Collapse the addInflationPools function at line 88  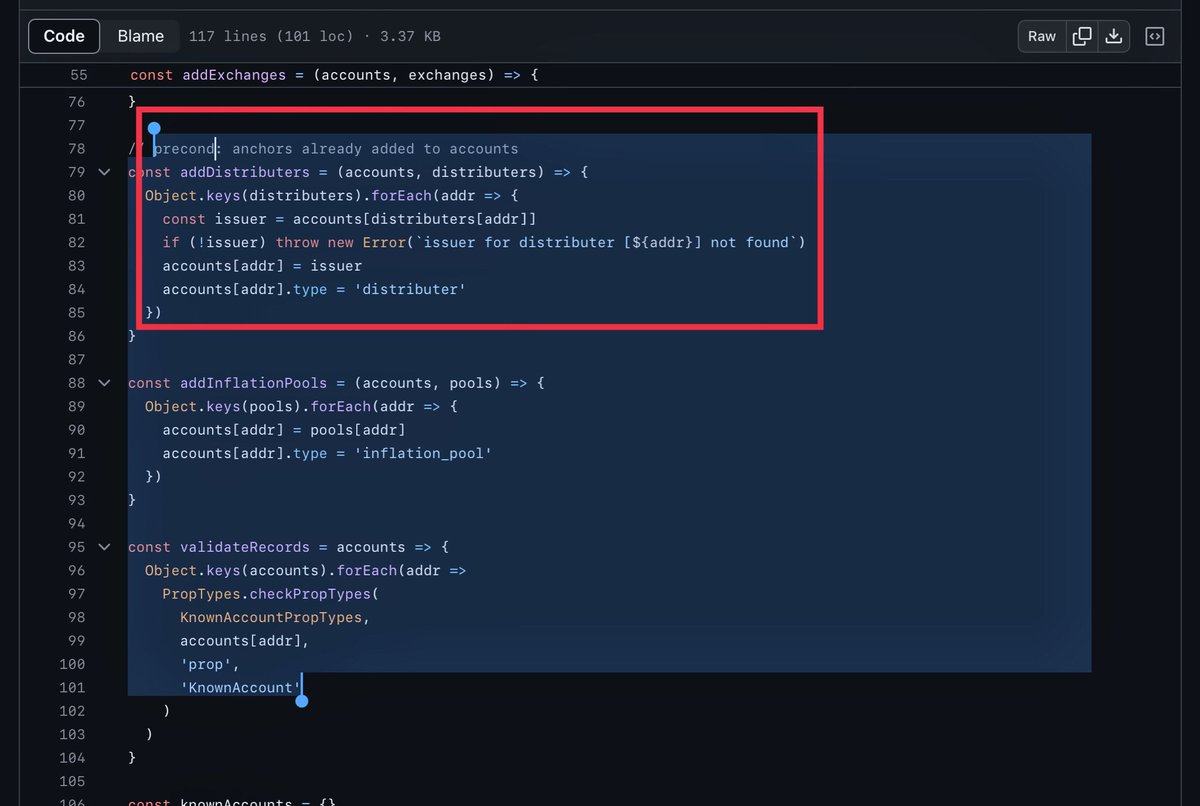104,383
